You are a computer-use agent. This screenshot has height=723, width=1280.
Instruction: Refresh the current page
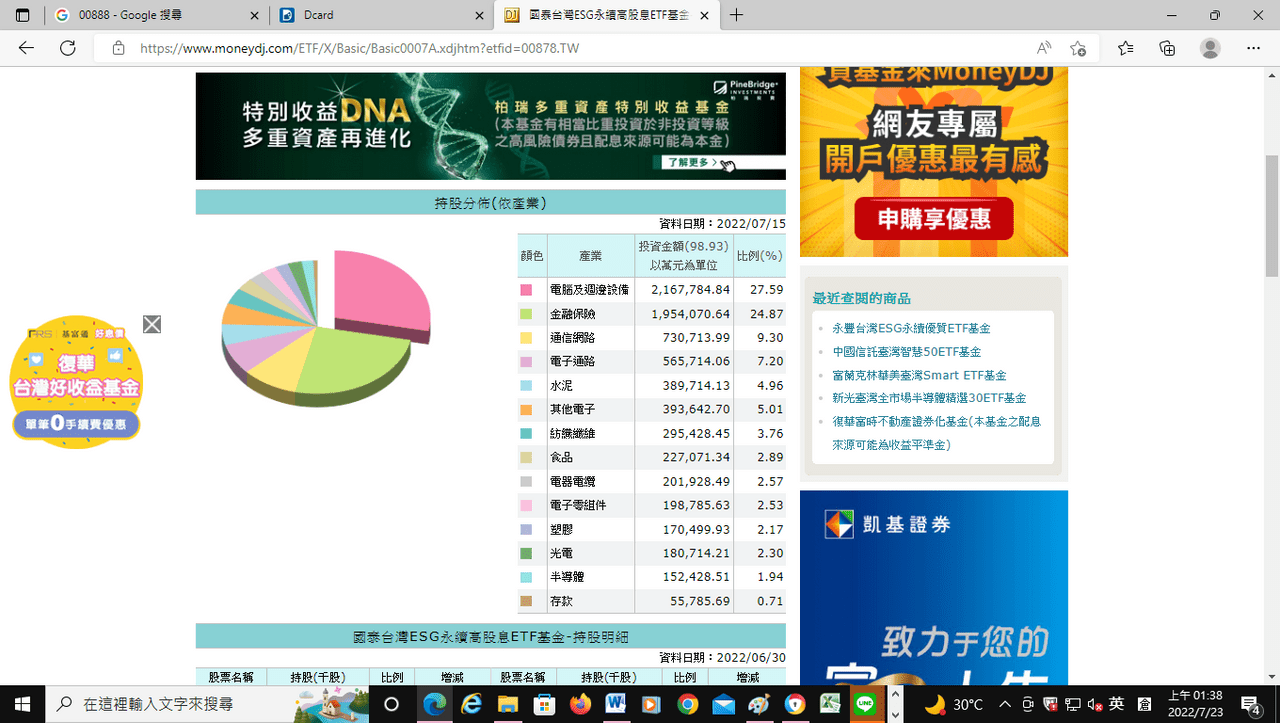(68, 48)
